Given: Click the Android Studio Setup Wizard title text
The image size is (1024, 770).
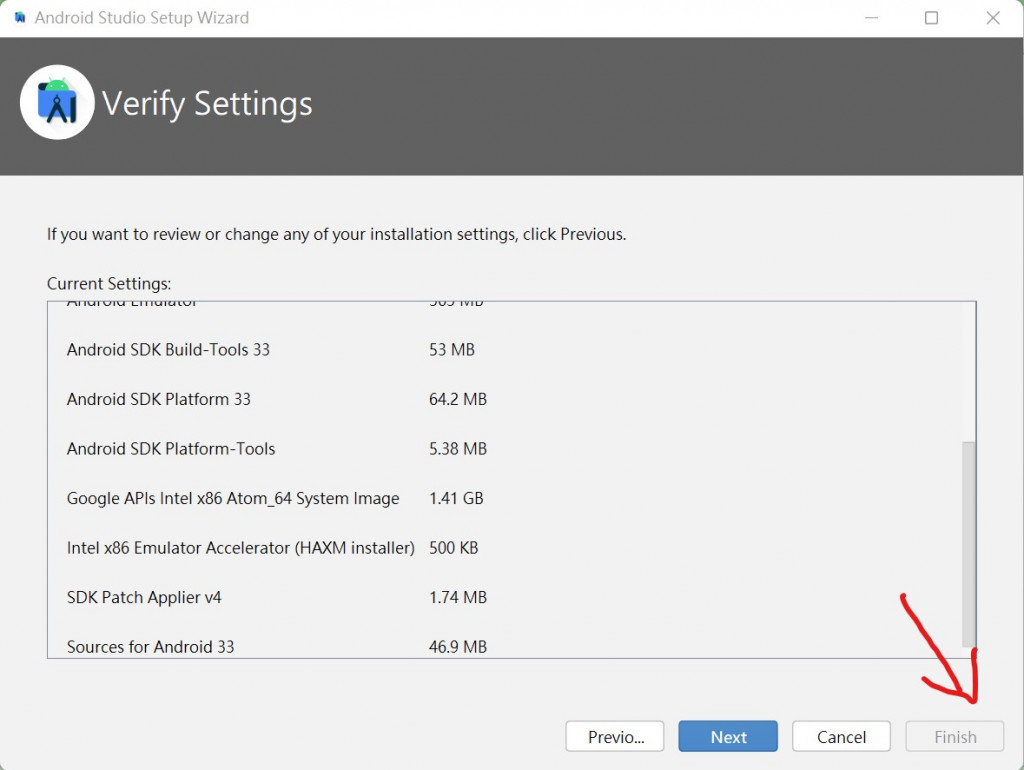Looking at the screenshot, I should tap(142, 18).
